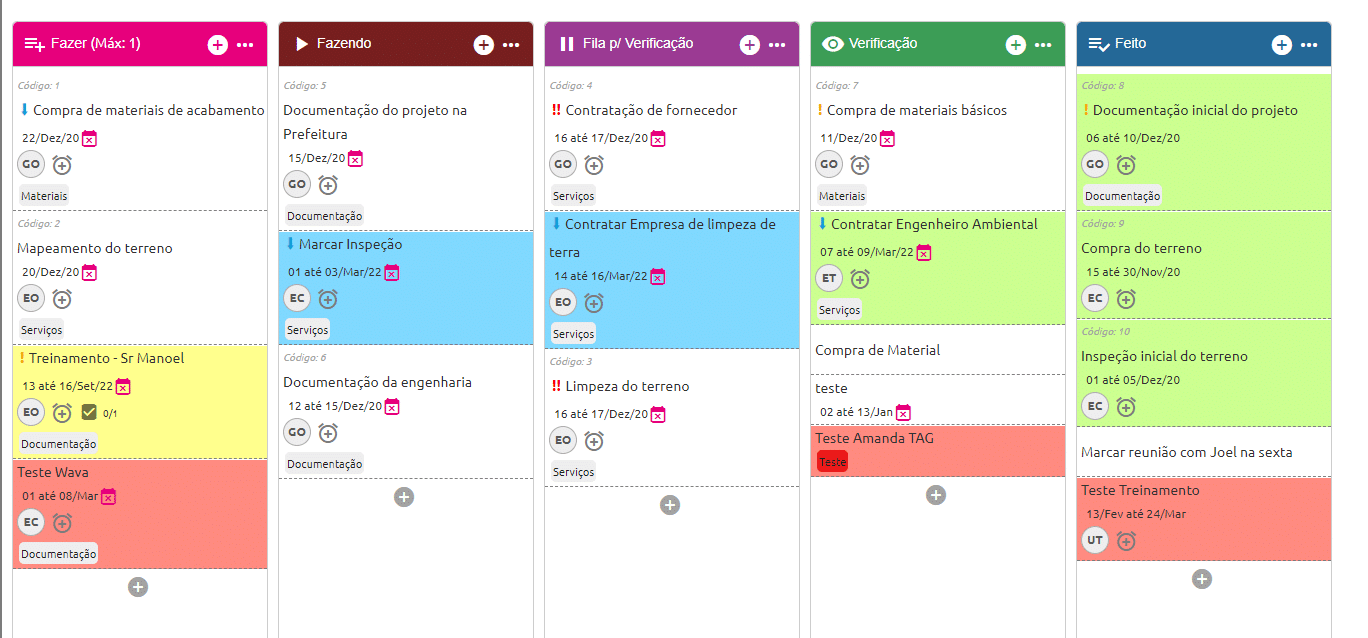Click calendar icon on Contratar Engenheiro Ambiental

pyautogui.click(x=924, y=252)
